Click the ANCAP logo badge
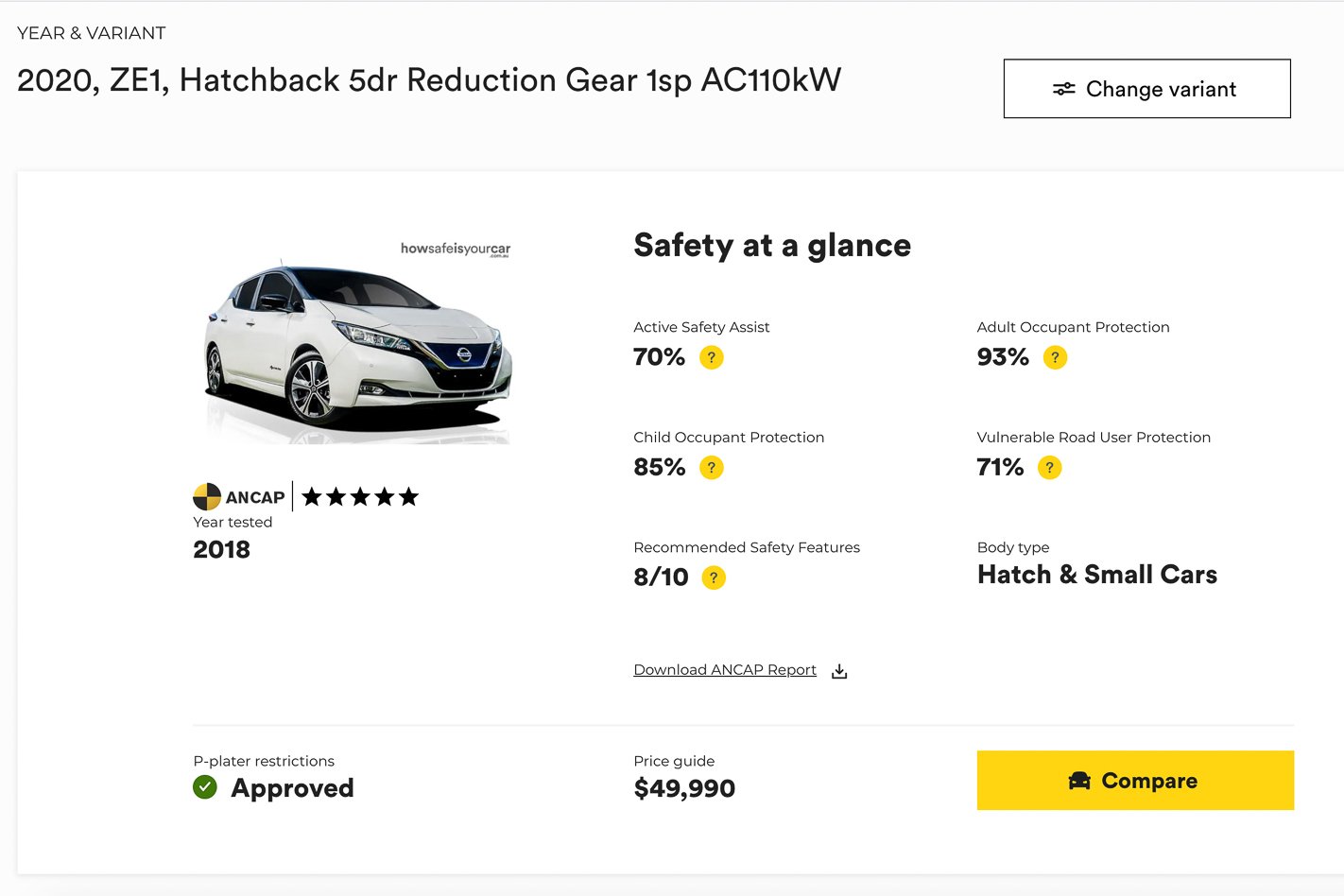1344x896 pixels. tap(239, 497)
